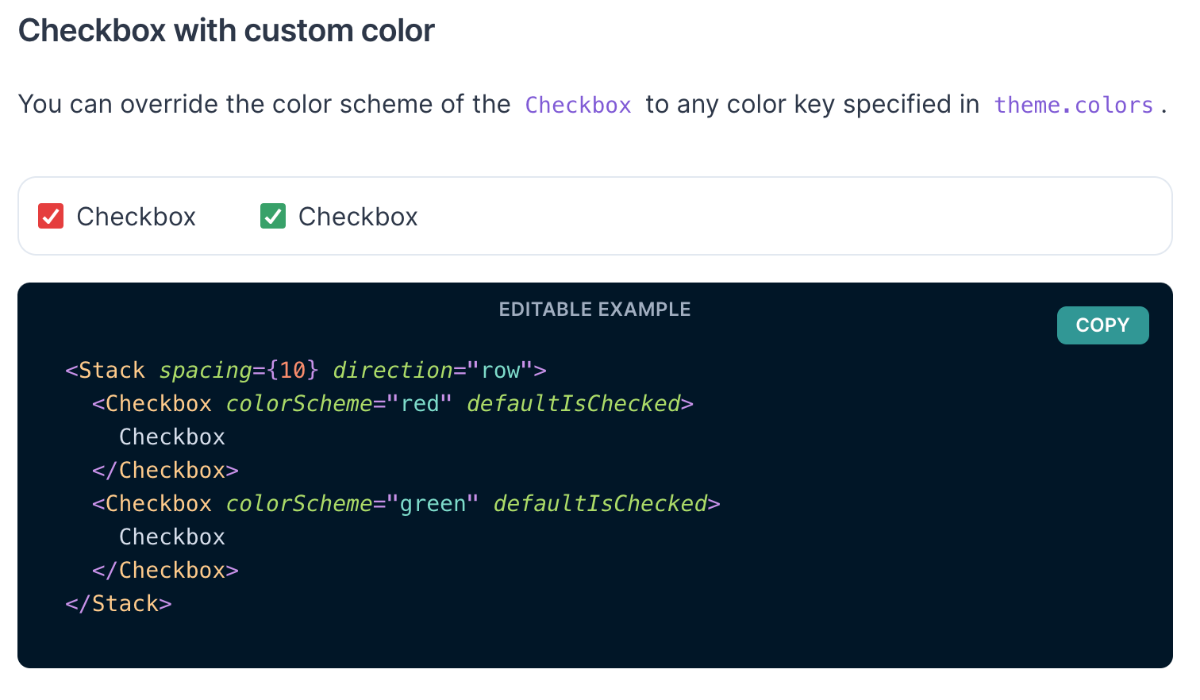Click the EDITABLE EXAMPLE label
The image size is (1200, 700).
(595, 310)
